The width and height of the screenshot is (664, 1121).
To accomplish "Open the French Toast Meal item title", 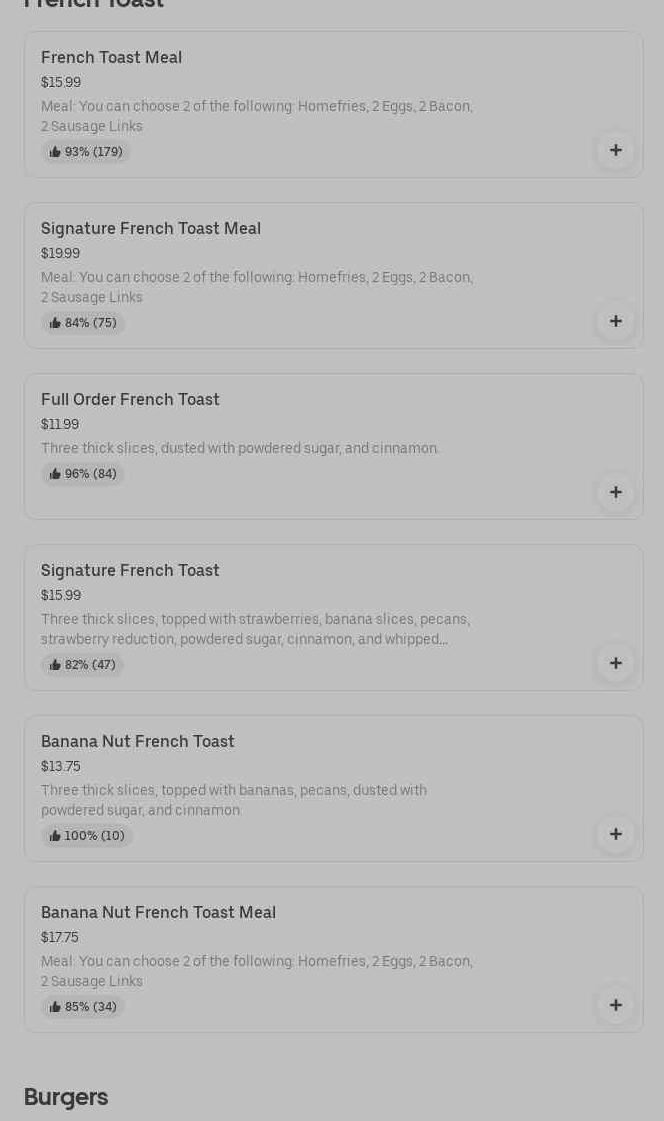I will click(x=111, y=57).
